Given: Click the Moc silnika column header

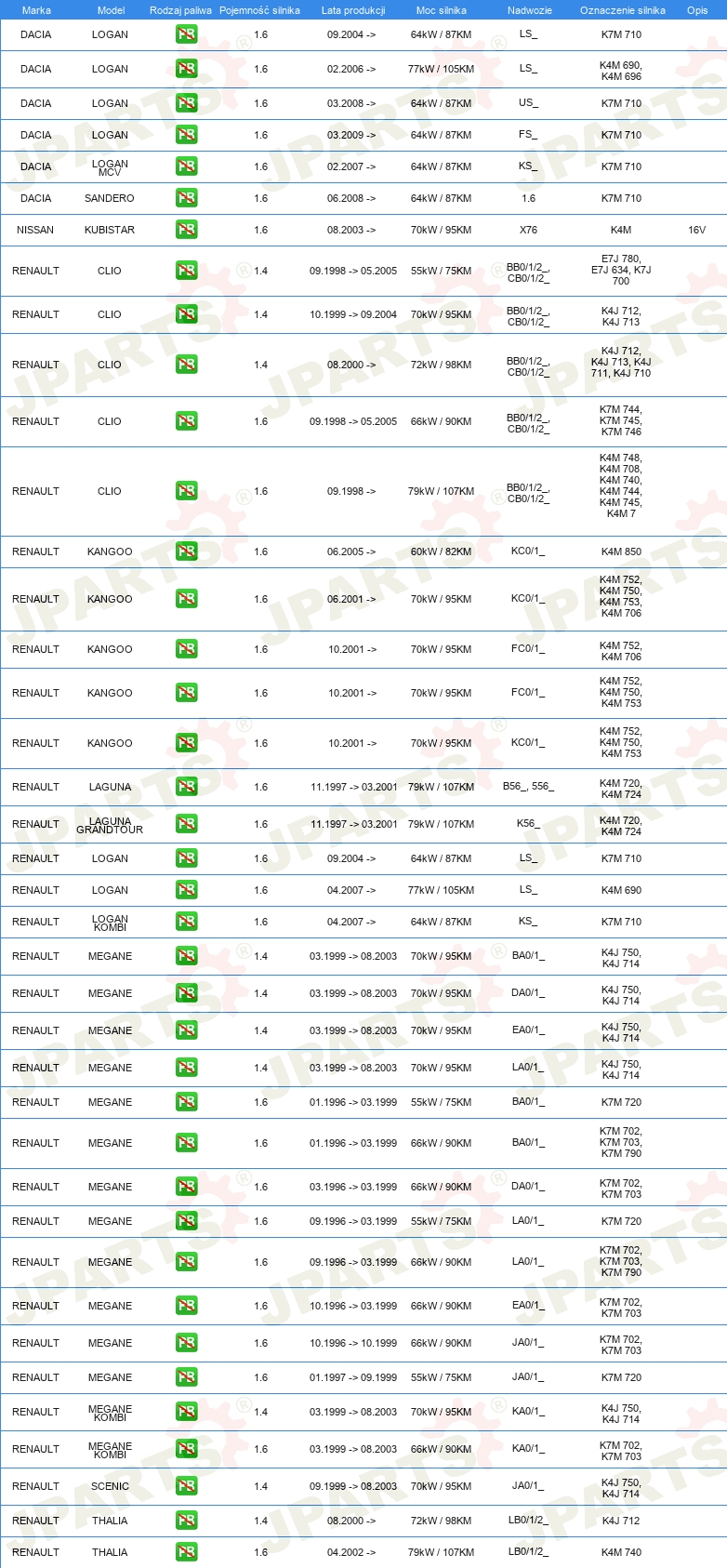Looking at the screenshot, I should (442, 10).
